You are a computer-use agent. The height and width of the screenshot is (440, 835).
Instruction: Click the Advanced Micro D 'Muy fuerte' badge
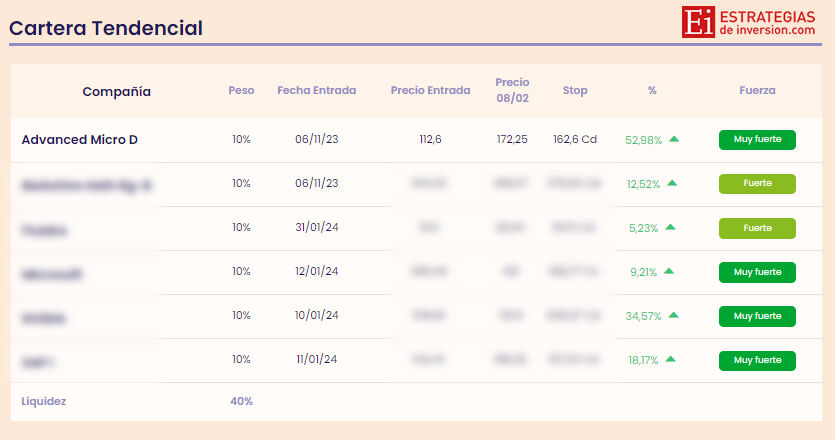757,140
